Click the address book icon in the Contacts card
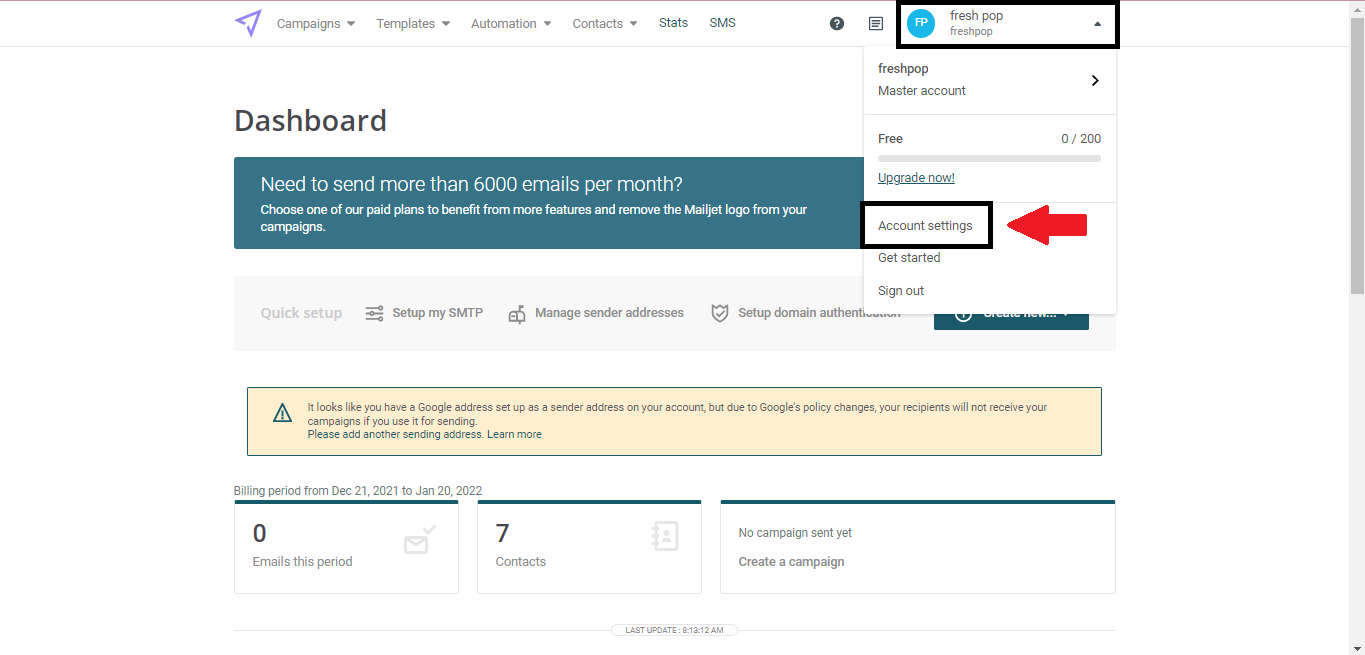Viewport: 1365px width, 655px height. [664, 536]
